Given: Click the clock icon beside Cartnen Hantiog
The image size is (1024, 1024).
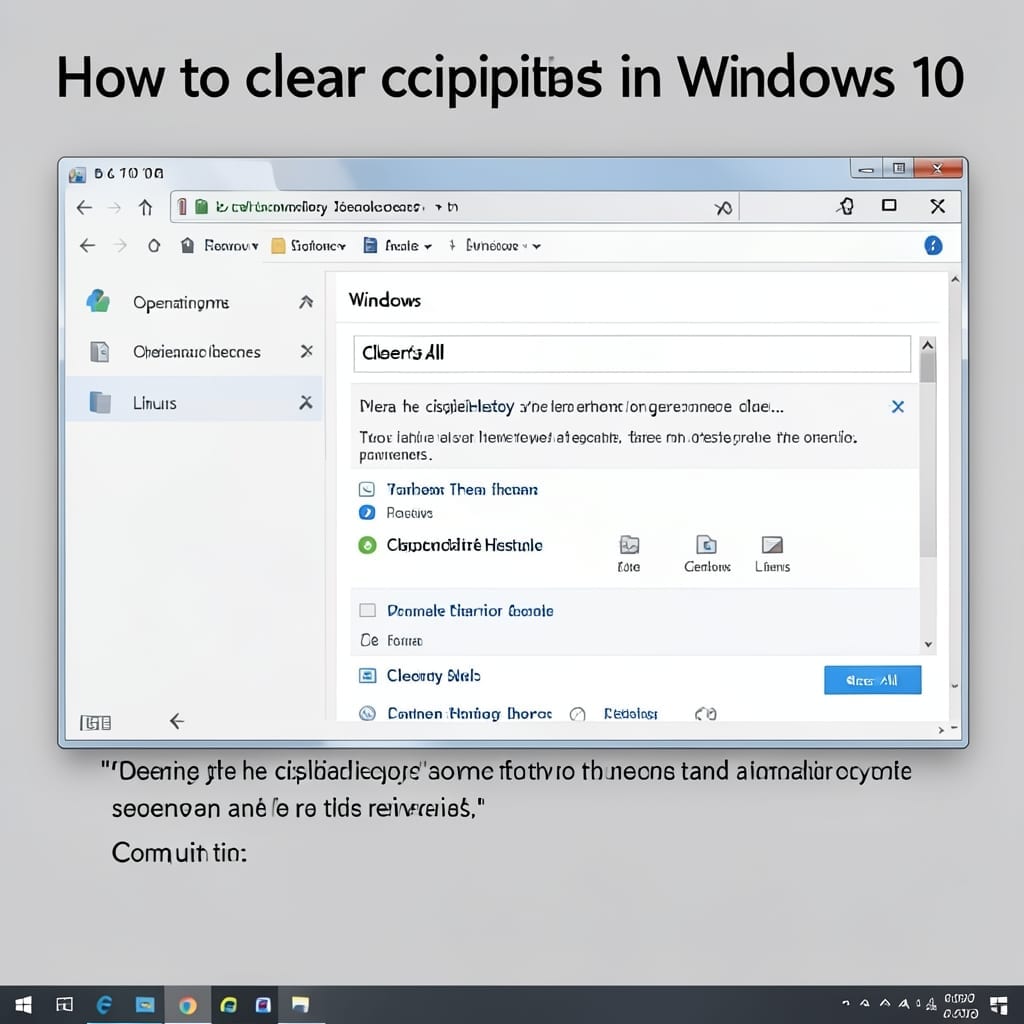Looking at the screenshot, I should point(368,713).
